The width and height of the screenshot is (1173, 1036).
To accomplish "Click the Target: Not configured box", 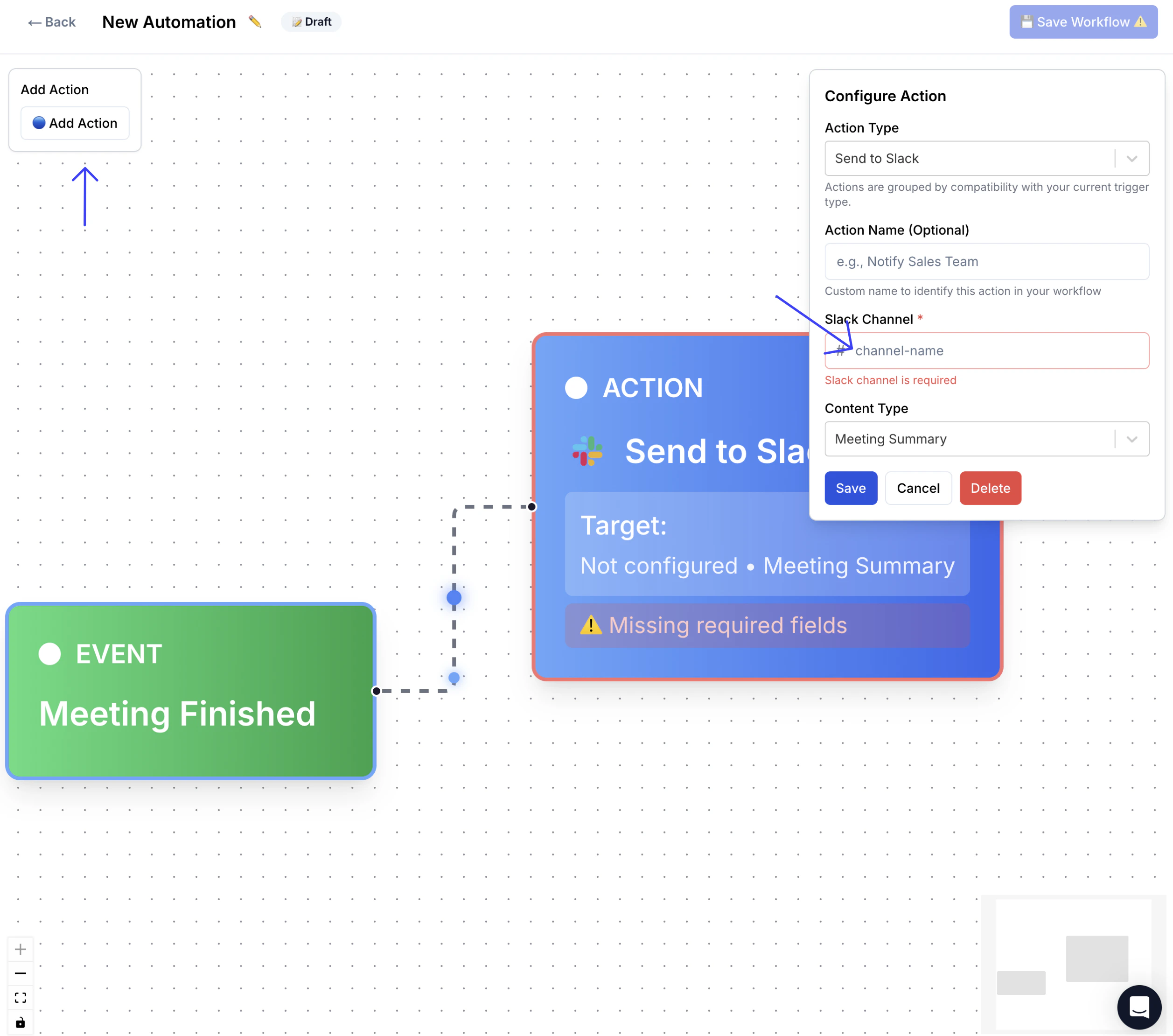I will (x=767, y=544).
